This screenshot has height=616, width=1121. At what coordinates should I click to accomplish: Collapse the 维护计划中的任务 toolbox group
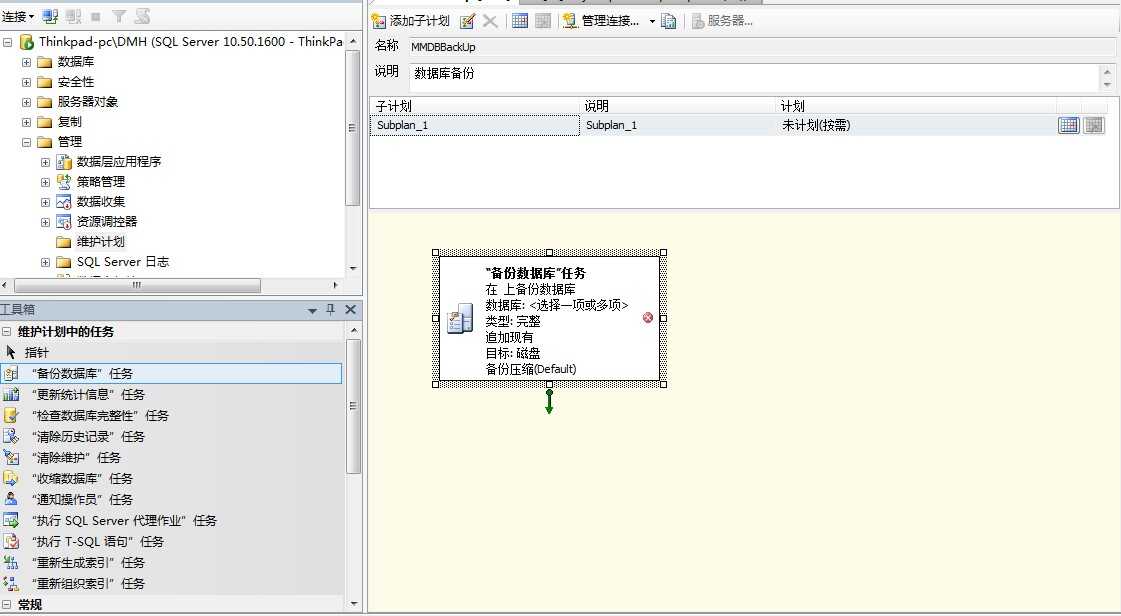pyautogui.click(x=7, y=332)
